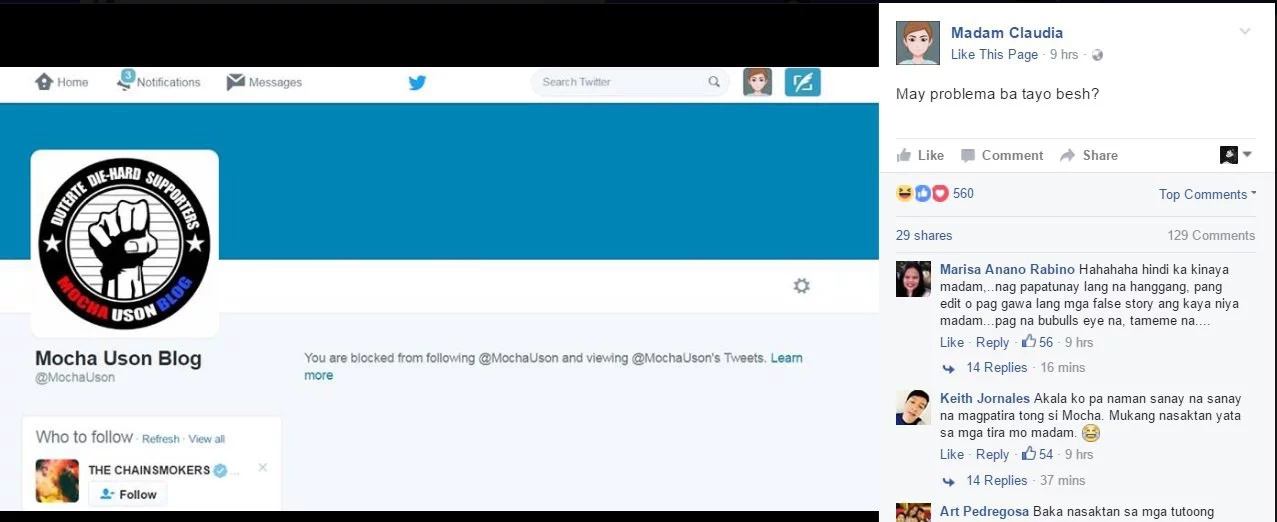Like Marisa Anano Rabino's comment
The image size is (1277, 522).
point(952,342)
